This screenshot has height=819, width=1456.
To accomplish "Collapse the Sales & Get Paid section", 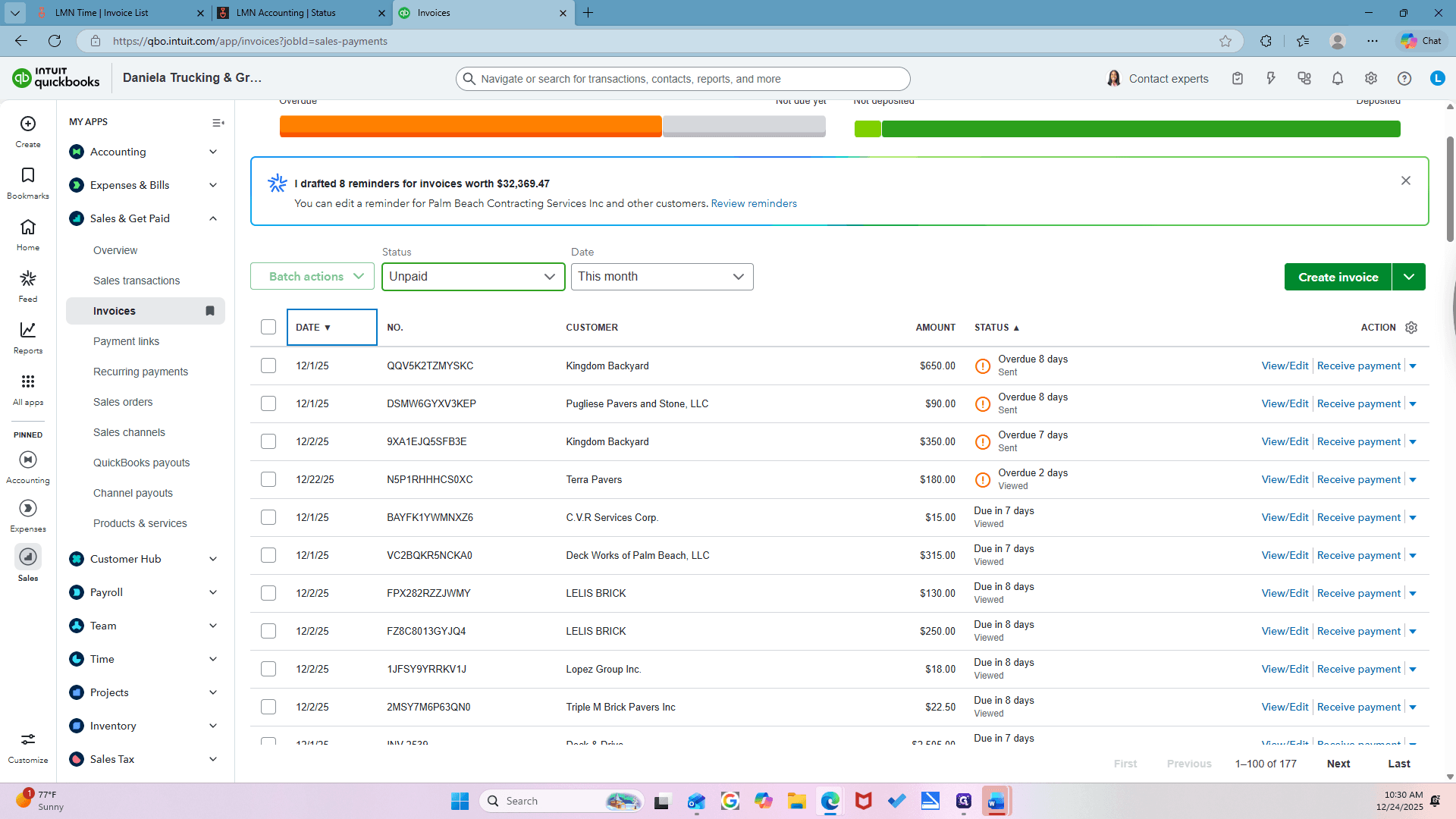I will tap(213, 218).
